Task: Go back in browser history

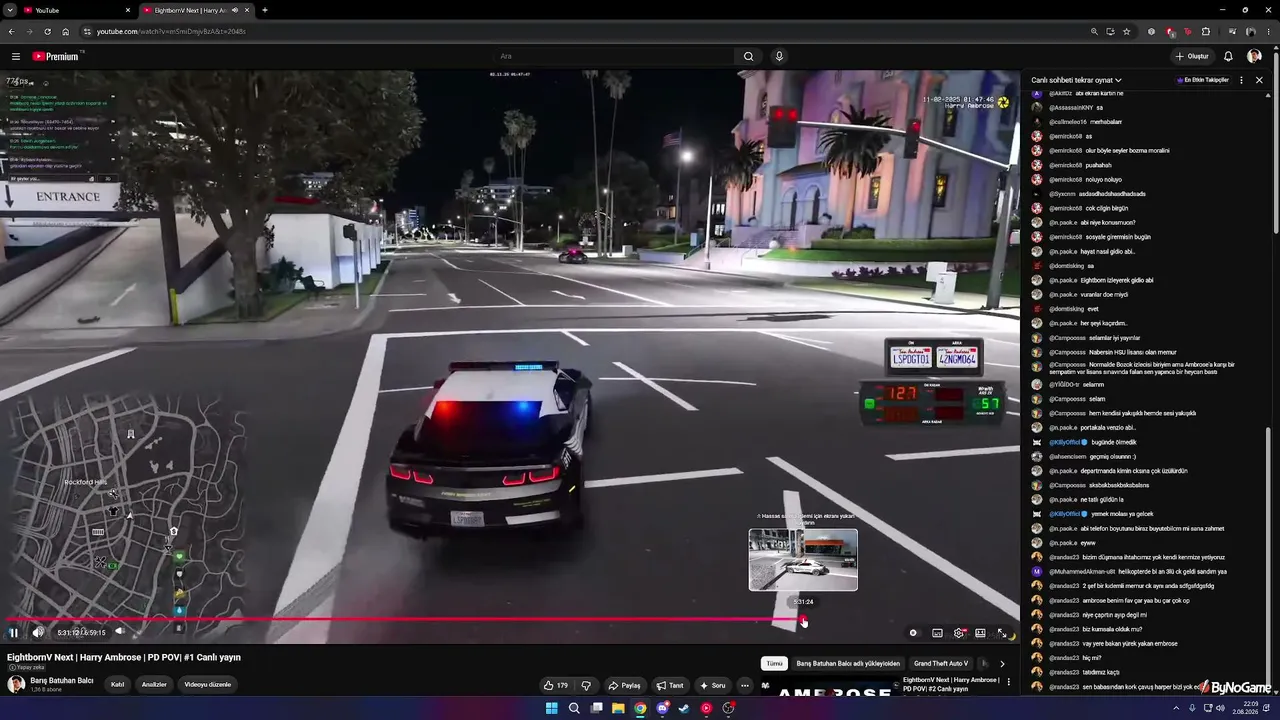Action: click(x=11, y=31)
